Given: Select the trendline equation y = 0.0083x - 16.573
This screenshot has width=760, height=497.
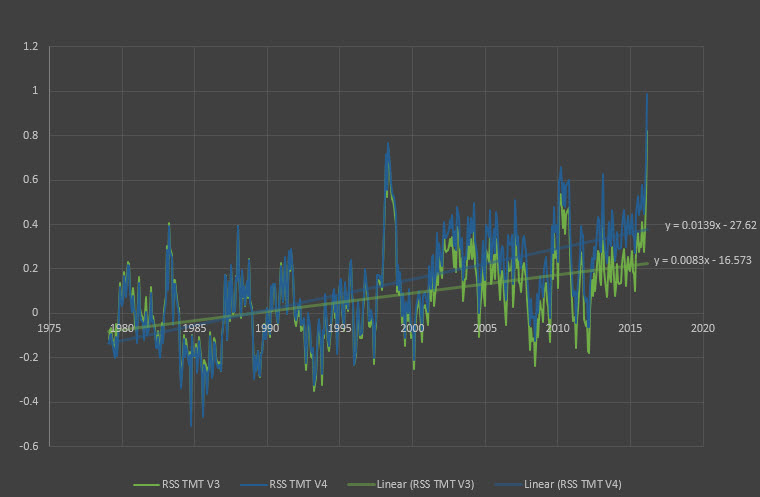Looking at the screenshot, I should tap(702, 260).
